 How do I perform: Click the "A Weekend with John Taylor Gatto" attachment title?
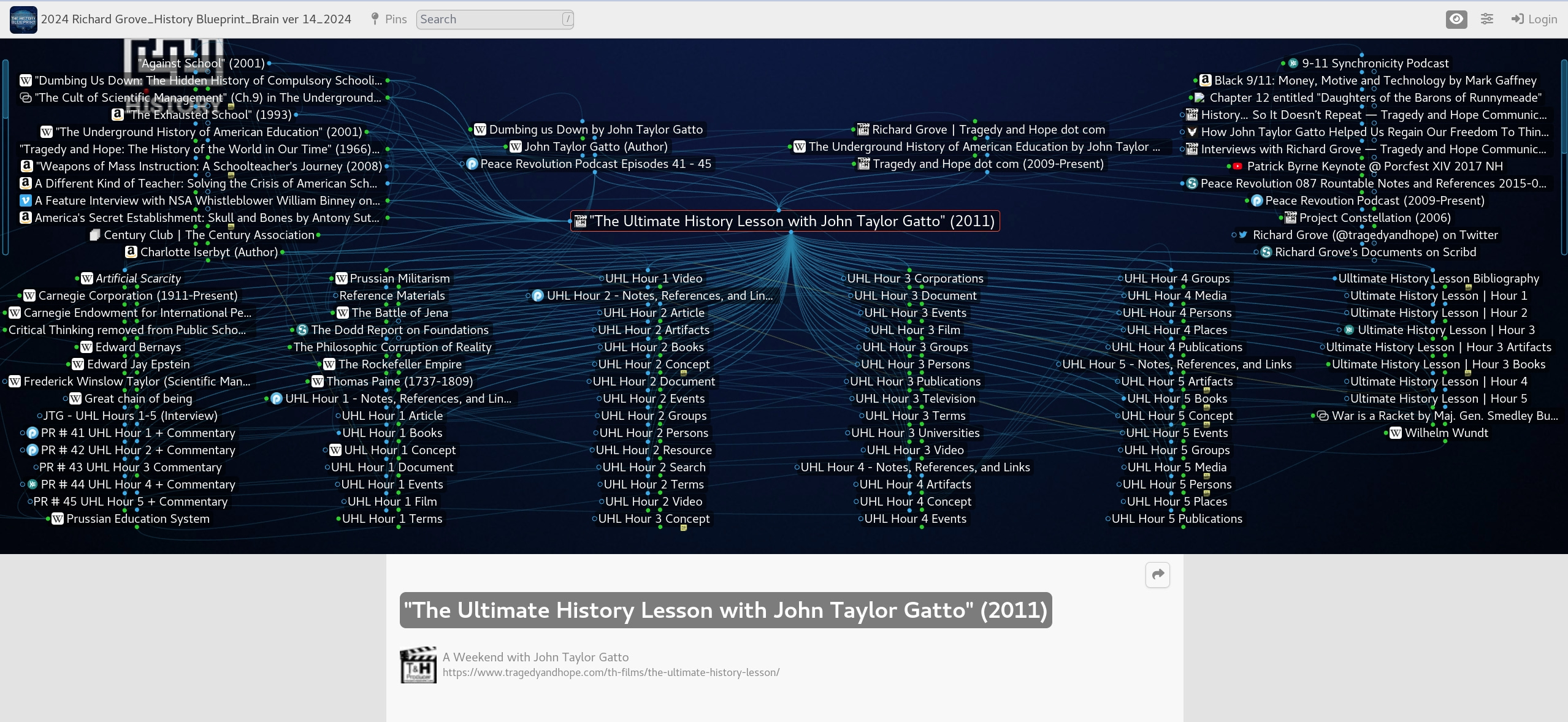(x=535, y=657)
